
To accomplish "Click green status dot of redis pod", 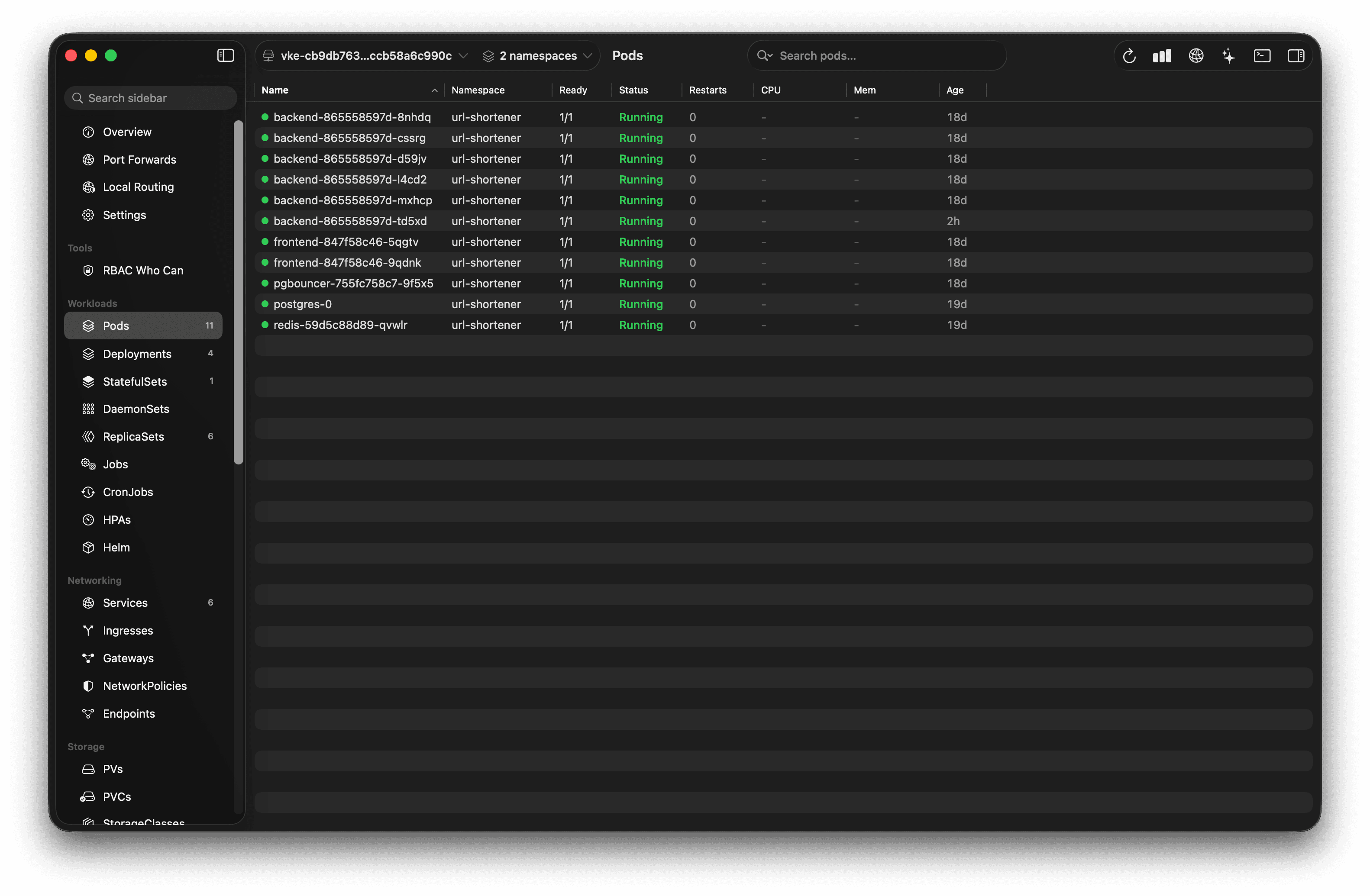I will tap(265, 325).
